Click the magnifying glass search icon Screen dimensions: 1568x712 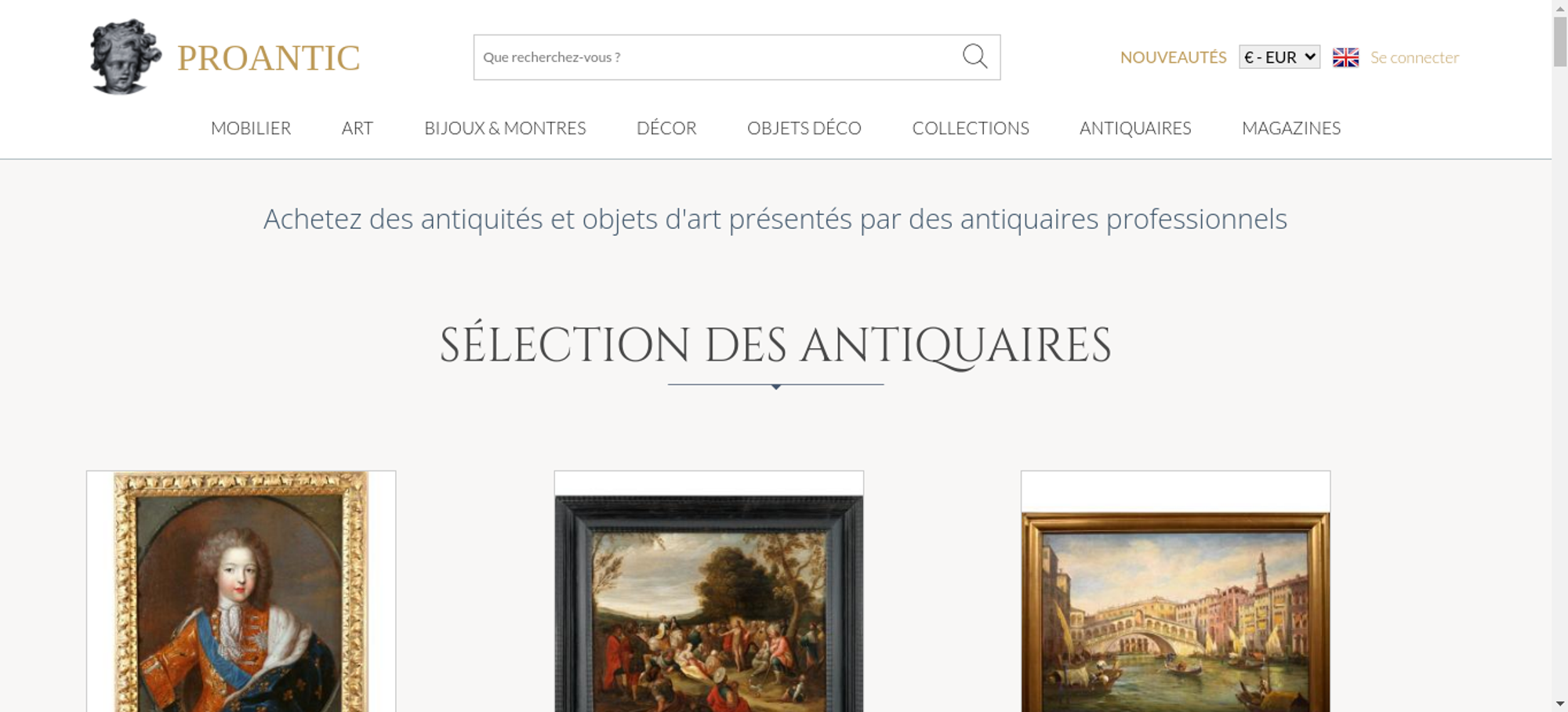975,56
